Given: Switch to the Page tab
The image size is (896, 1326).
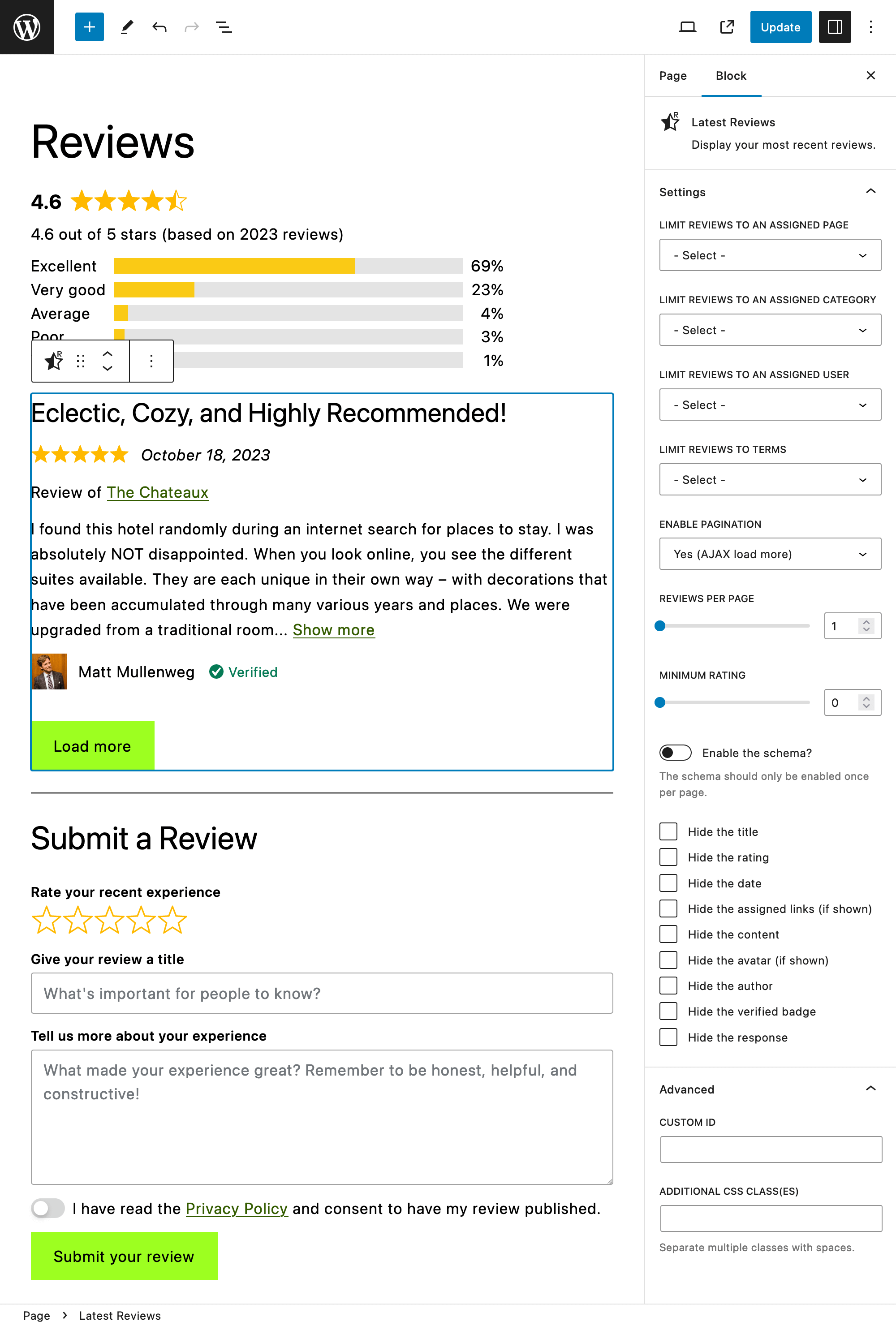Looking at the screenshot, I should tap(673, 76).
